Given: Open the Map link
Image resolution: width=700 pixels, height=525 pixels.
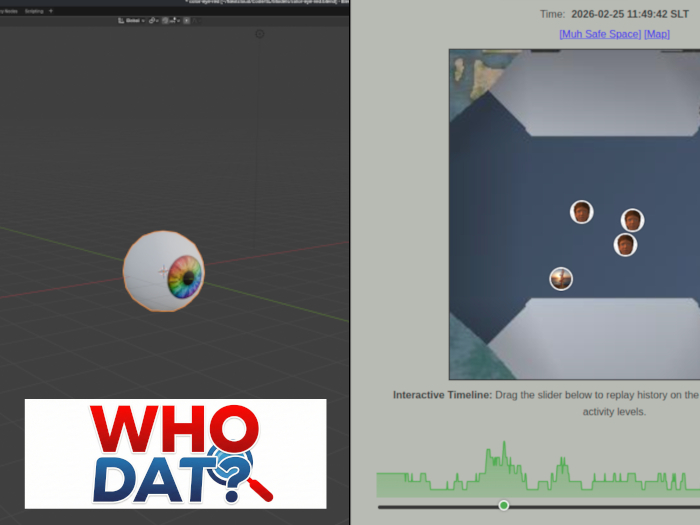Looking at the screenshot, I should pos(657,34).
